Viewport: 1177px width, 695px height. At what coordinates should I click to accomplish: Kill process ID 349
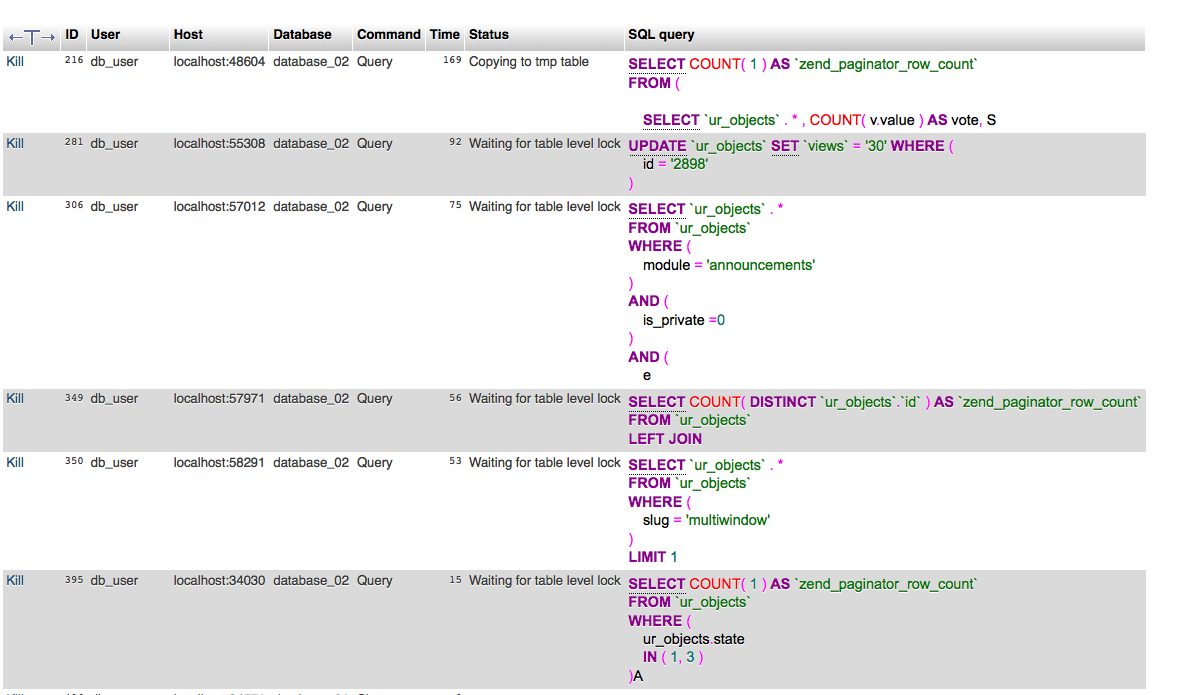coord(15,399)
